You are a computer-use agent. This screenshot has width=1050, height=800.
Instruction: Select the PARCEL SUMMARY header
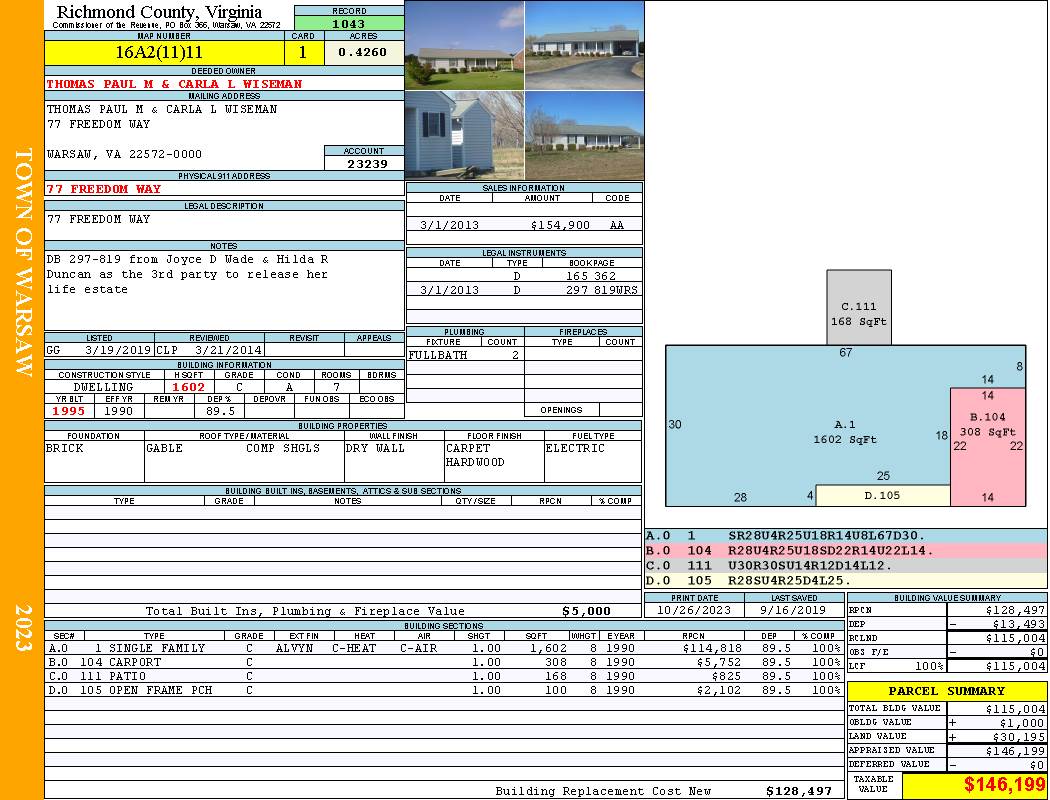(946, 691)
